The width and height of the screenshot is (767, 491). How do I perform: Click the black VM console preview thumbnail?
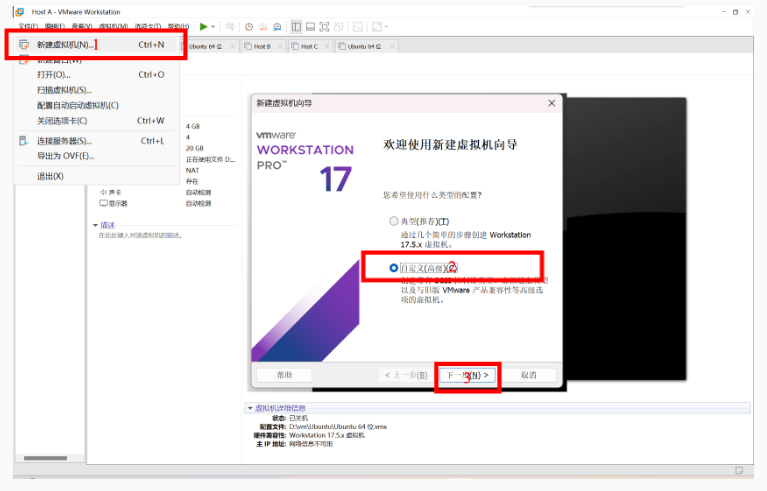(625, 240)
